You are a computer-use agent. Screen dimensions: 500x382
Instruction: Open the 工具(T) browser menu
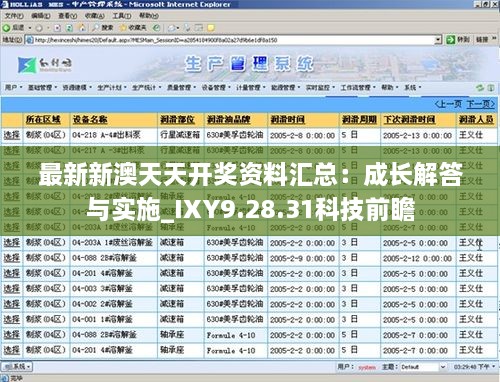tap(121, 16)
